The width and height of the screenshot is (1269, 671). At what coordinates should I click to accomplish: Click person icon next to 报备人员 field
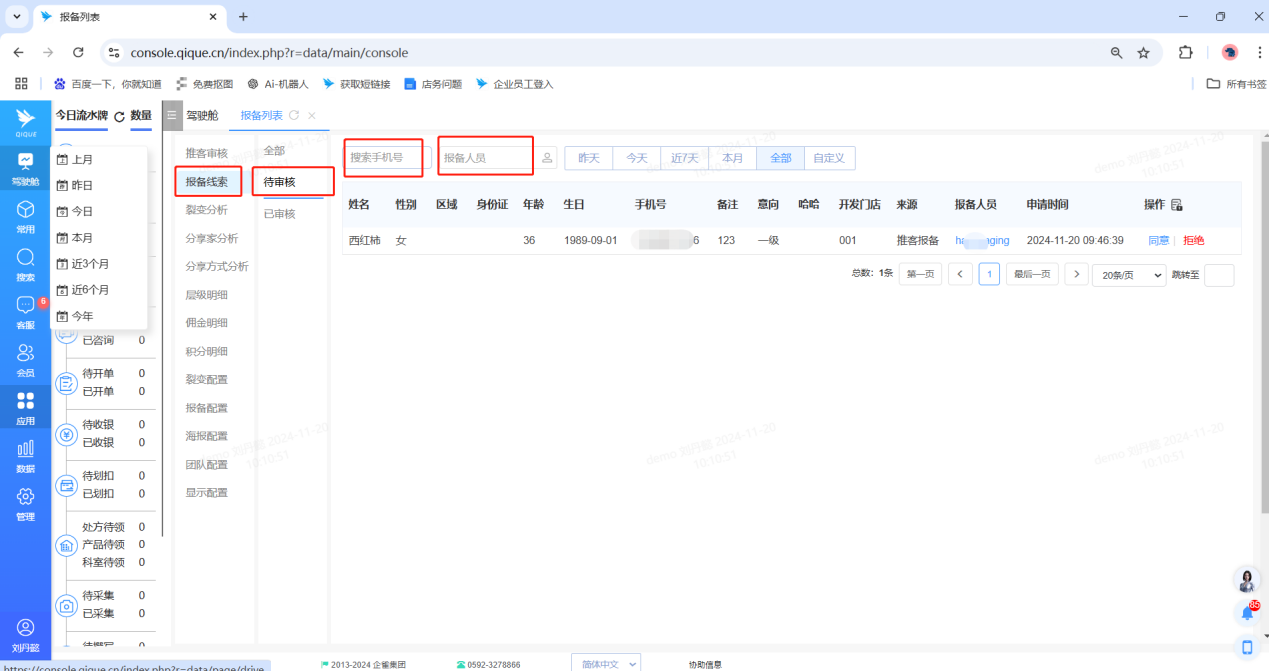coord(547,158)
